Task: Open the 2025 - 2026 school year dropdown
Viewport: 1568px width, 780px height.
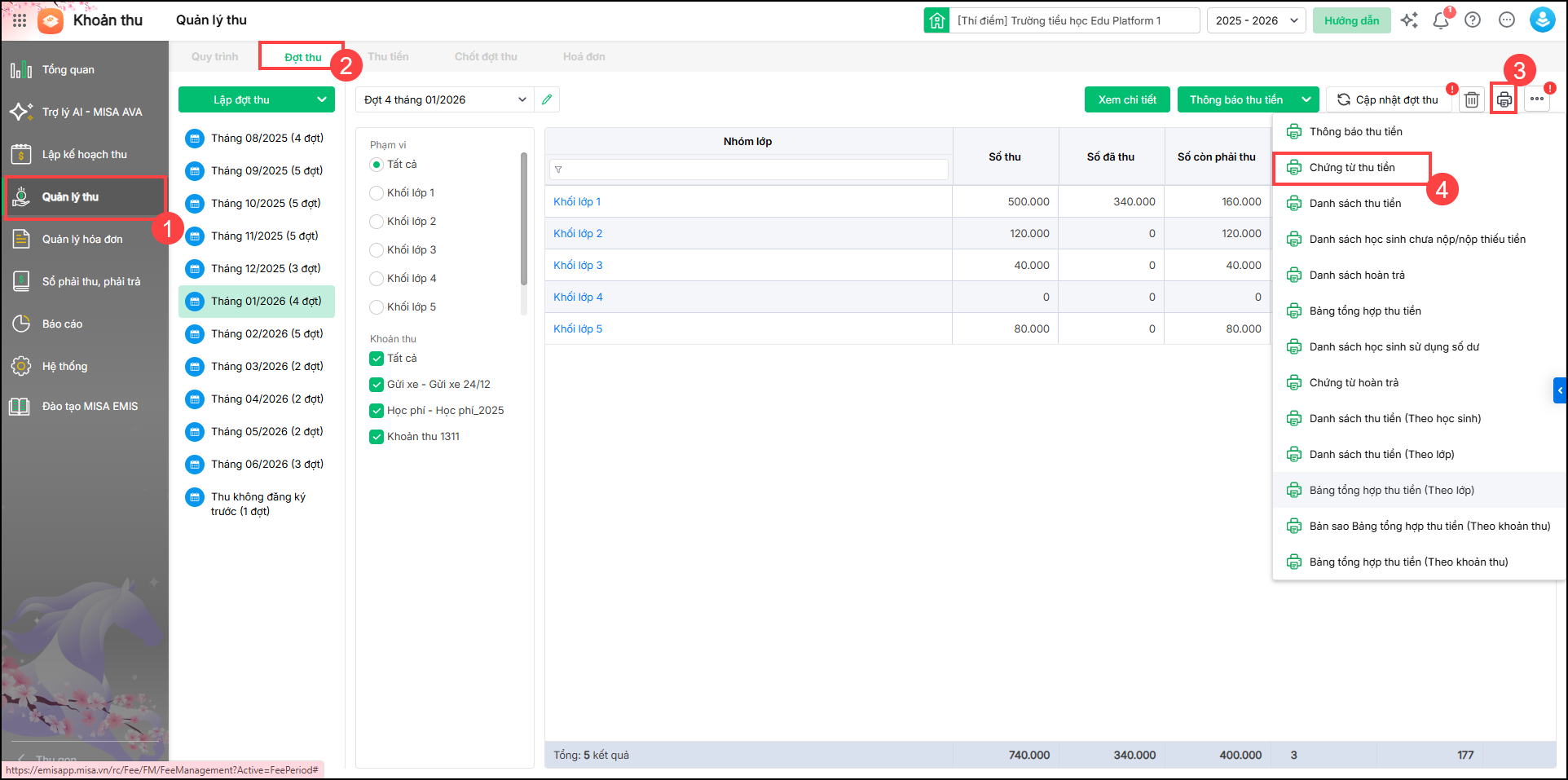Action: [1256, 20]
